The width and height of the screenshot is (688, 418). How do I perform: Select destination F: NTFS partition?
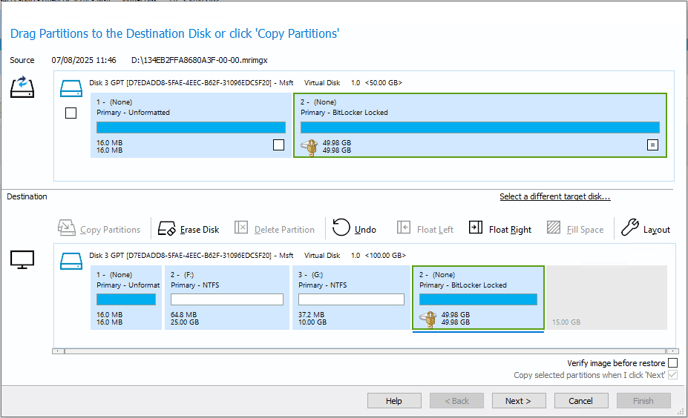tap(227, 297)
